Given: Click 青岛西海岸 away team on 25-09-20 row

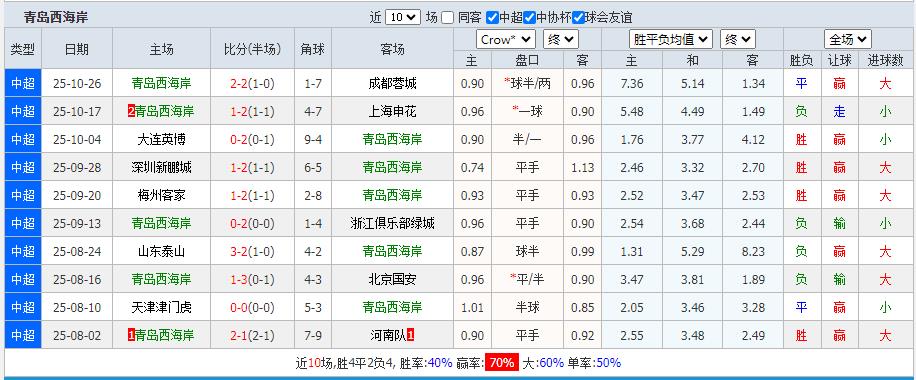Looking at the screenshot, I should (x=392, y=195).
